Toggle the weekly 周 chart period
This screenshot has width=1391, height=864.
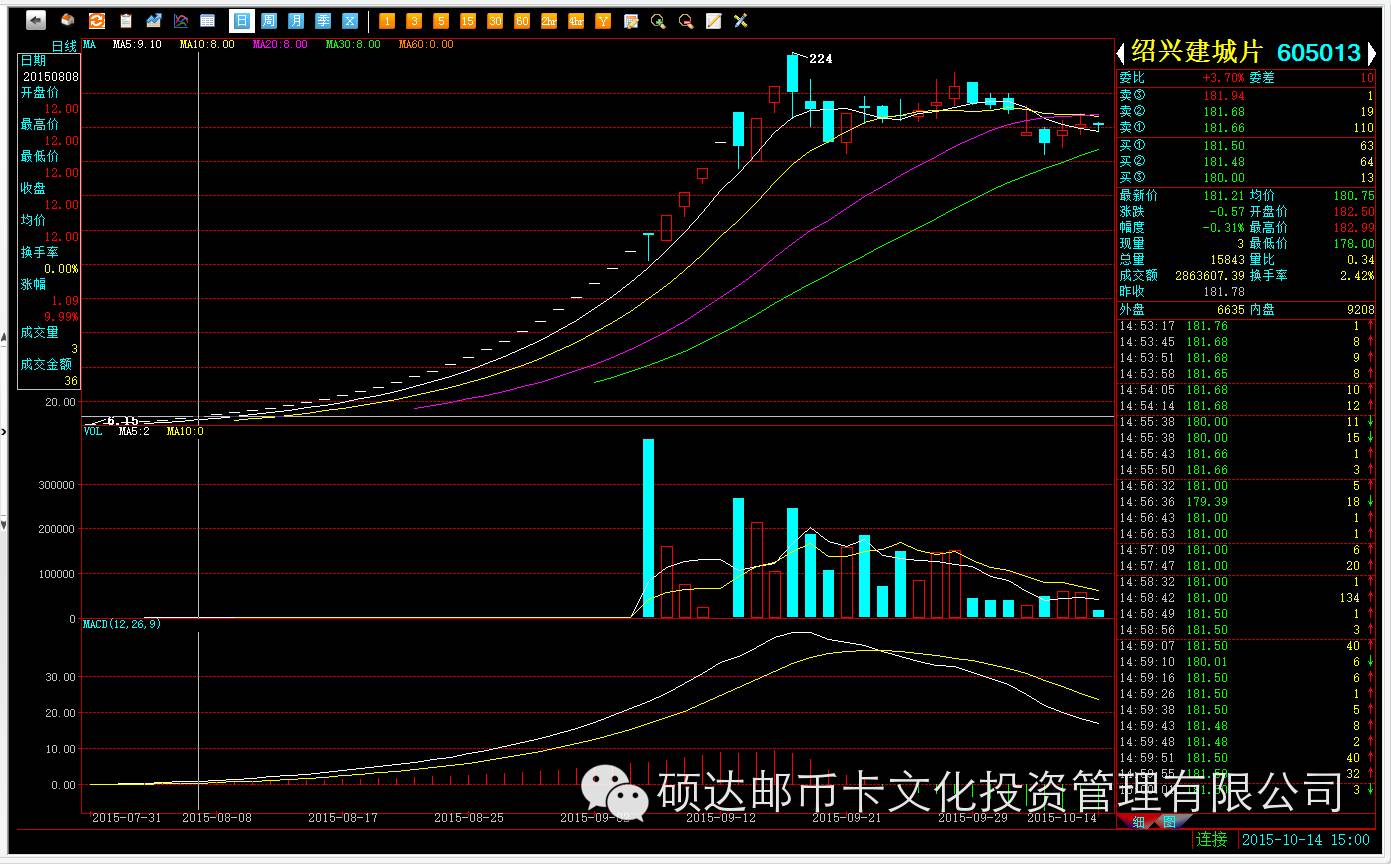(x=269, y=20)
